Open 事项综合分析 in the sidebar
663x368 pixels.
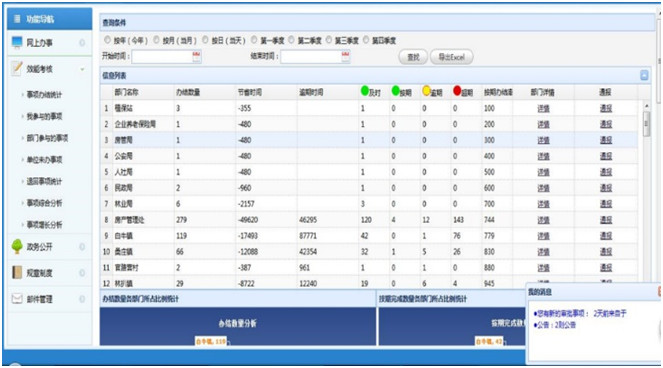pyautogui.click(x=44, y=203)
